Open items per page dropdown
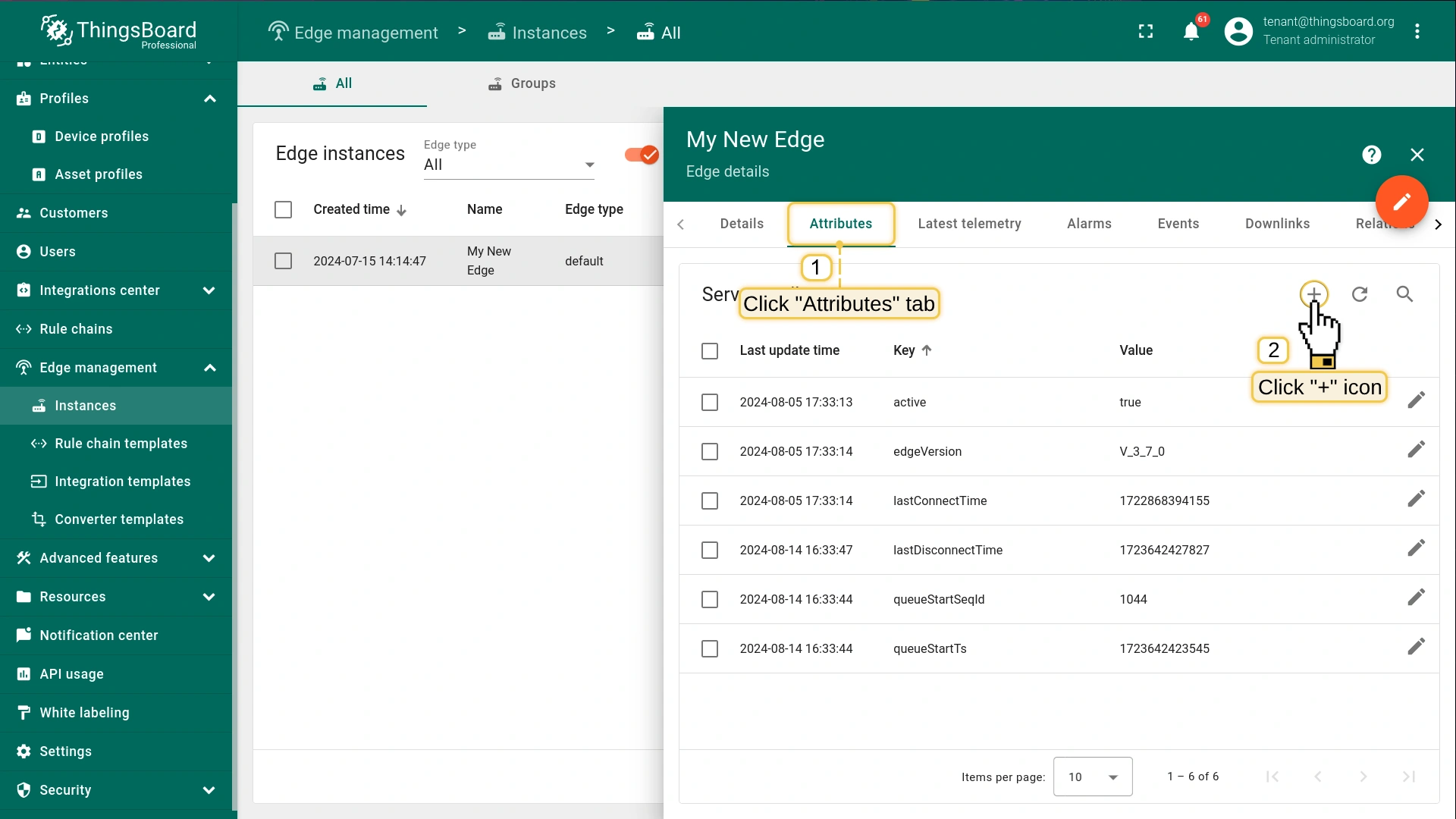 point(1092,777)
